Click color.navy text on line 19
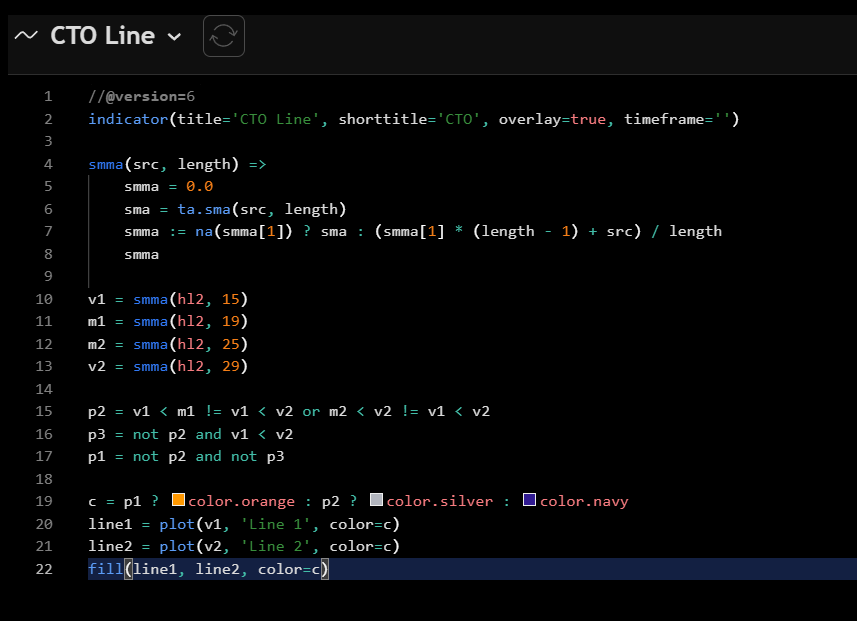 [x=584, y=501]
